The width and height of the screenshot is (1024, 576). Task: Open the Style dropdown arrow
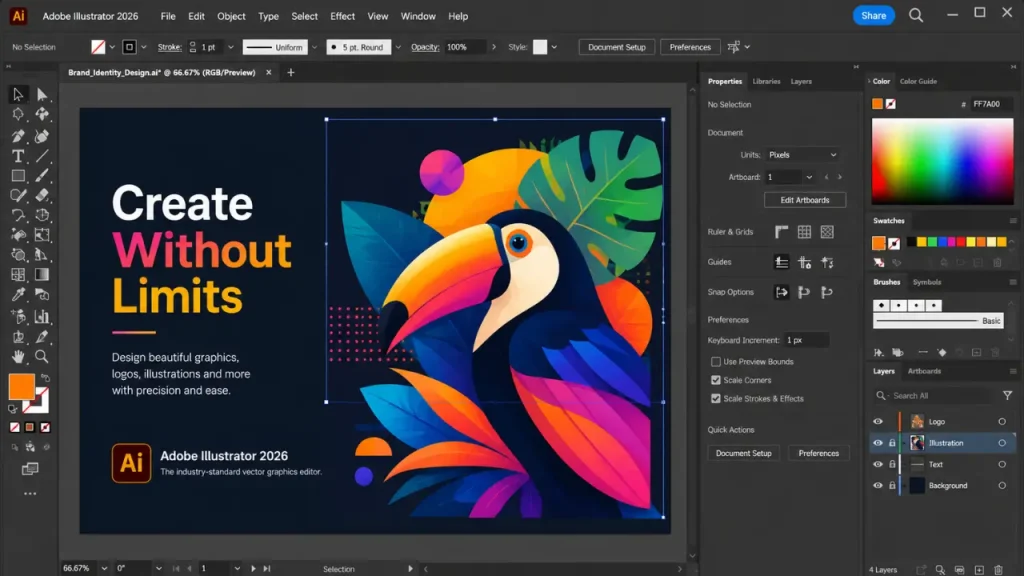pos(554,47)
